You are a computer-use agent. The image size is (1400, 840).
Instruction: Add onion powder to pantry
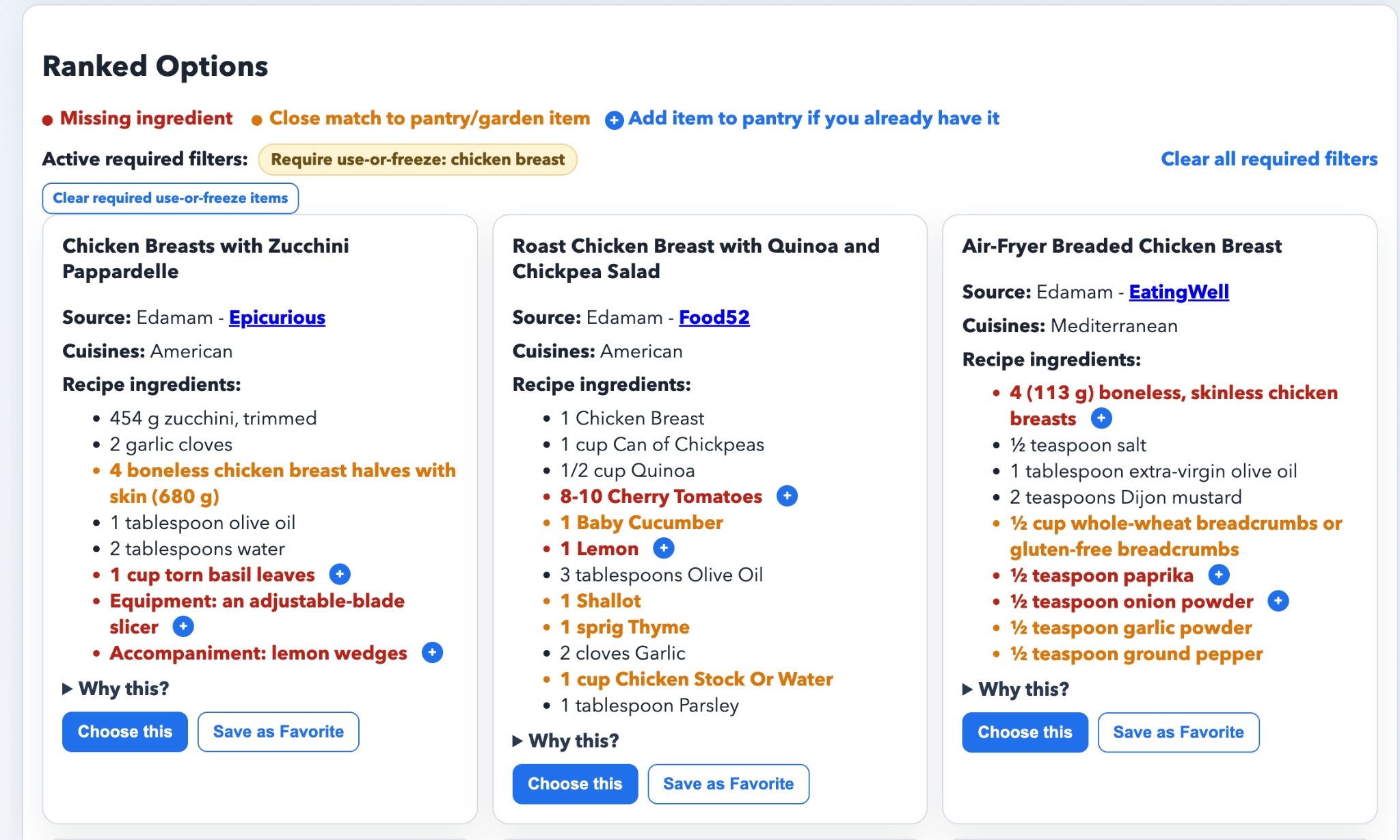[1278, 601]
